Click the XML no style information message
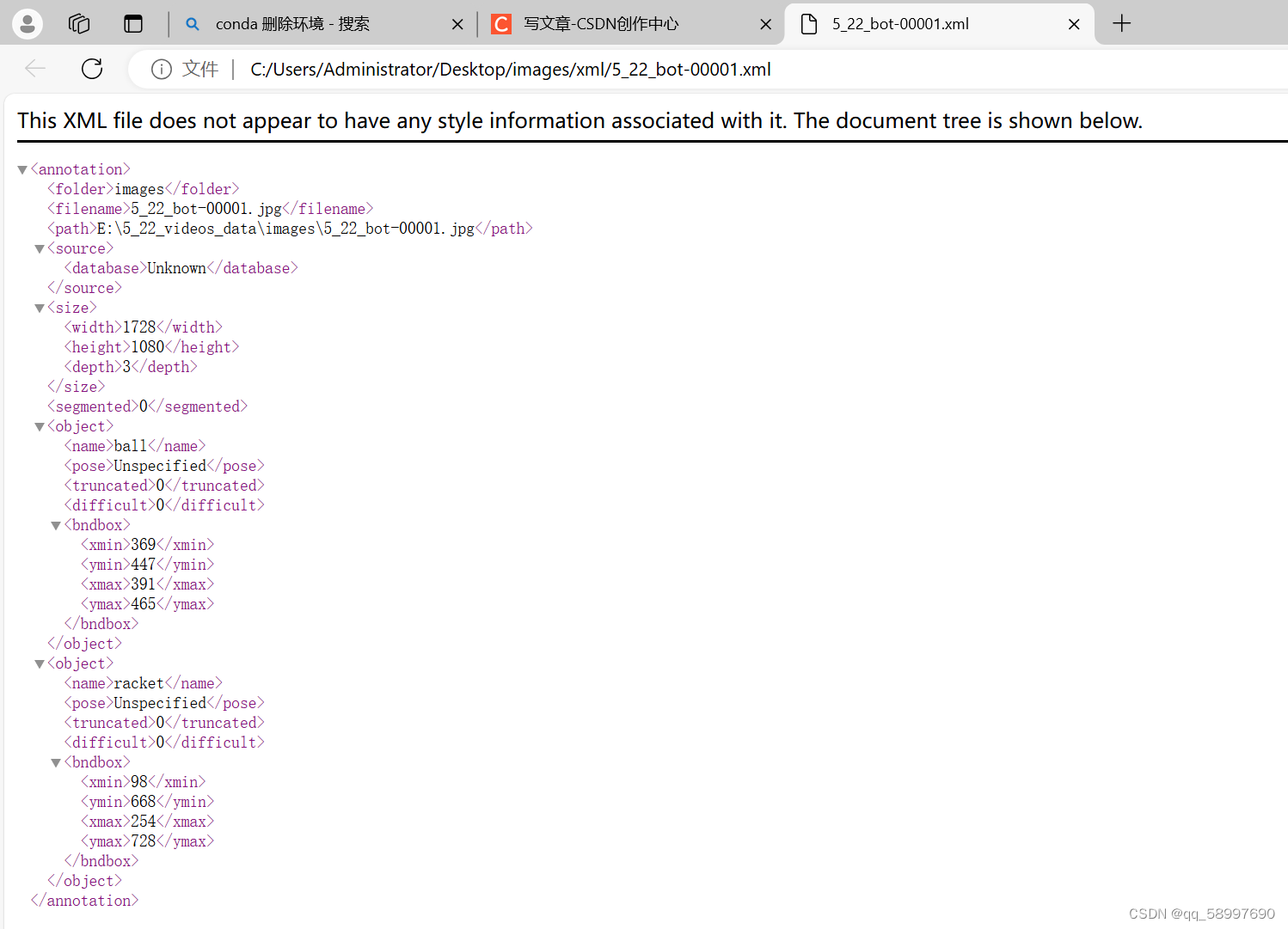Screen dimensions: 1288x929 pyautogui.click(x=580, y=121)
